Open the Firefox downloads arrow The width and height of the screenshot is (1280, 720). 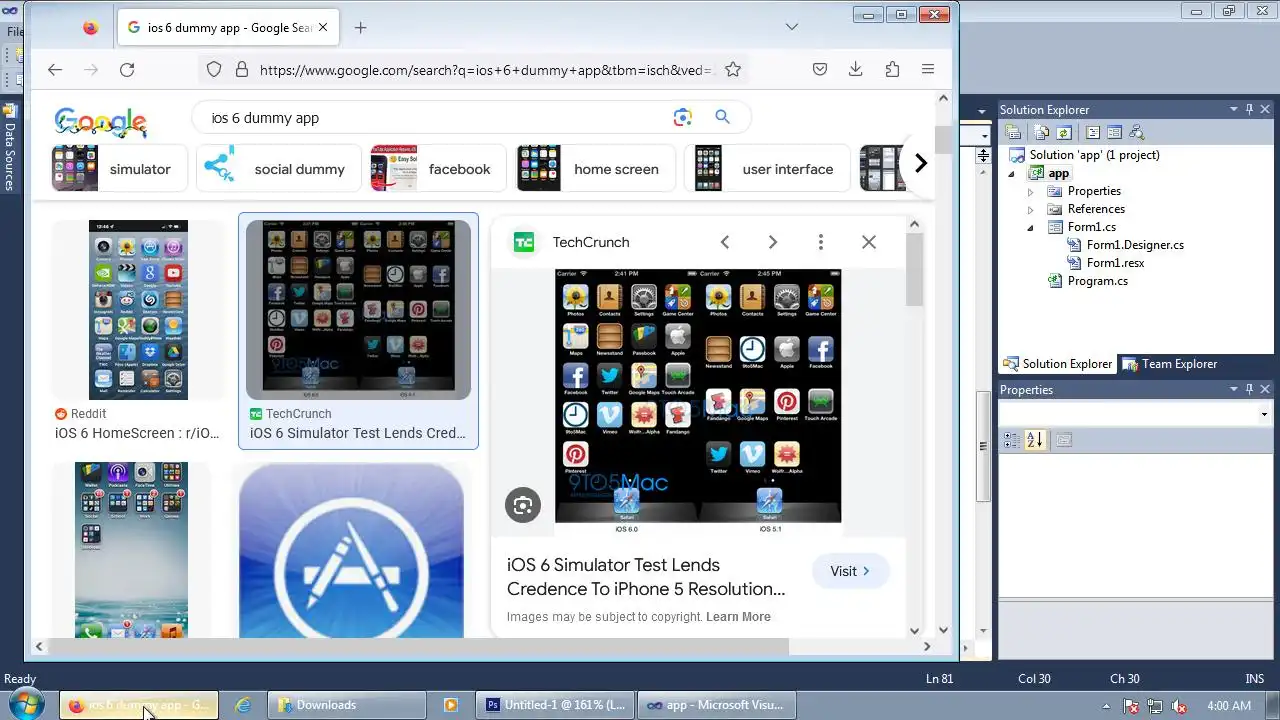[x=856, y=69]
